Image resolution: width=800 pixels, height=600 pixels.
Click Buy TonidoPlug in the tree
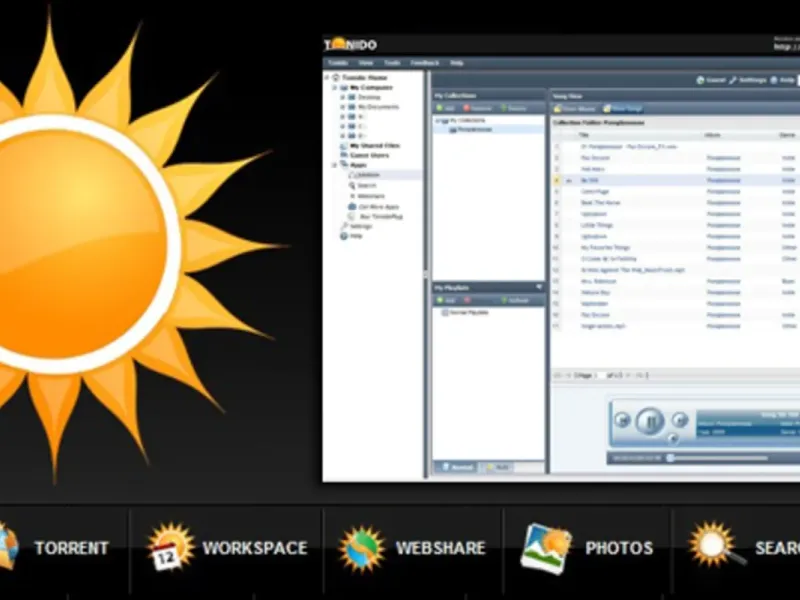click(x=382, y=217)
